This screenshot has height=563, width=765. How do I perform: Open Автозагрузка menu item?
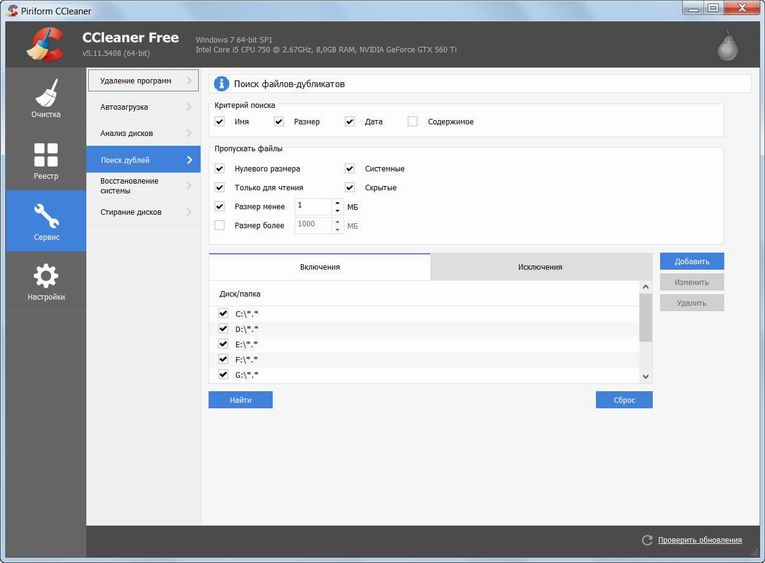(143, 107)
